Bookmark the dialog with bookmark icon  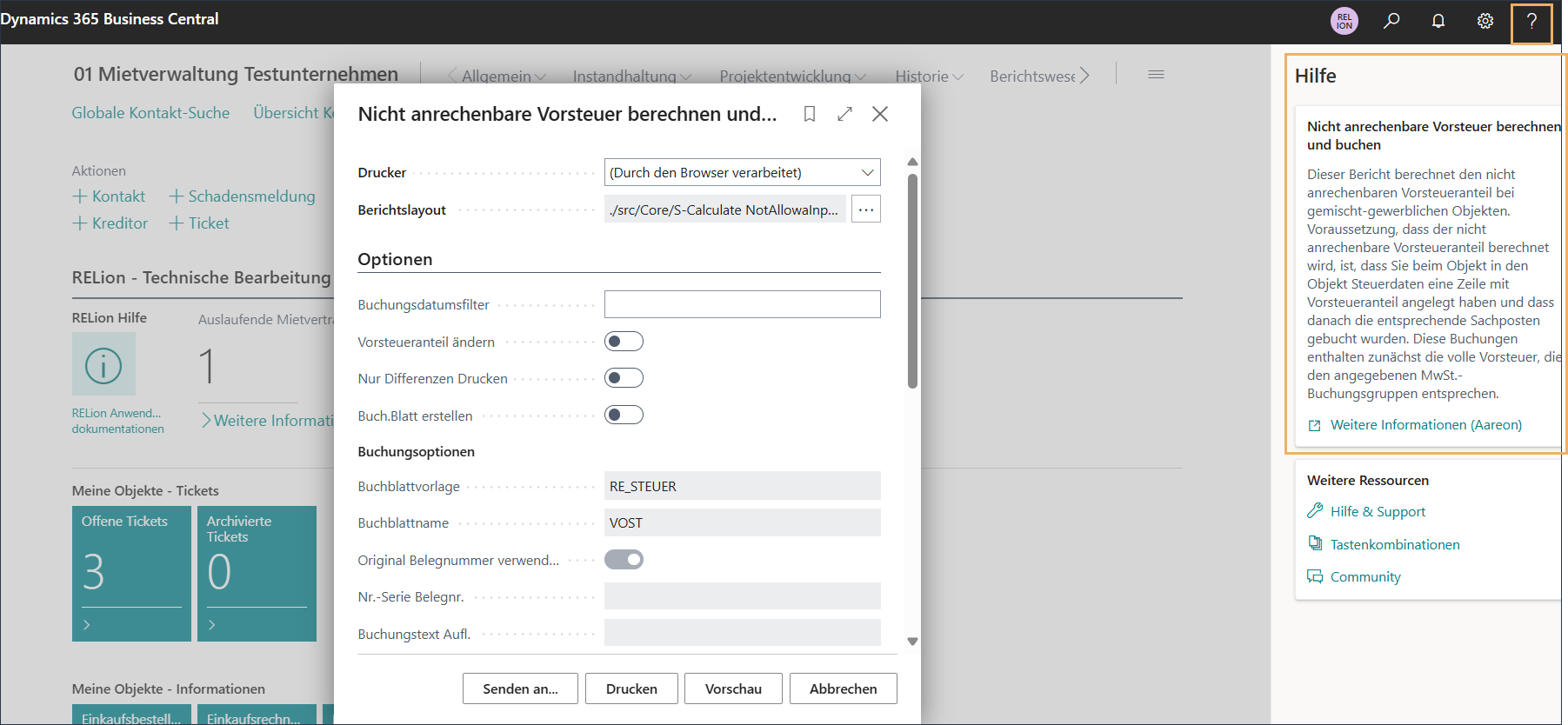tap(810, 114)
